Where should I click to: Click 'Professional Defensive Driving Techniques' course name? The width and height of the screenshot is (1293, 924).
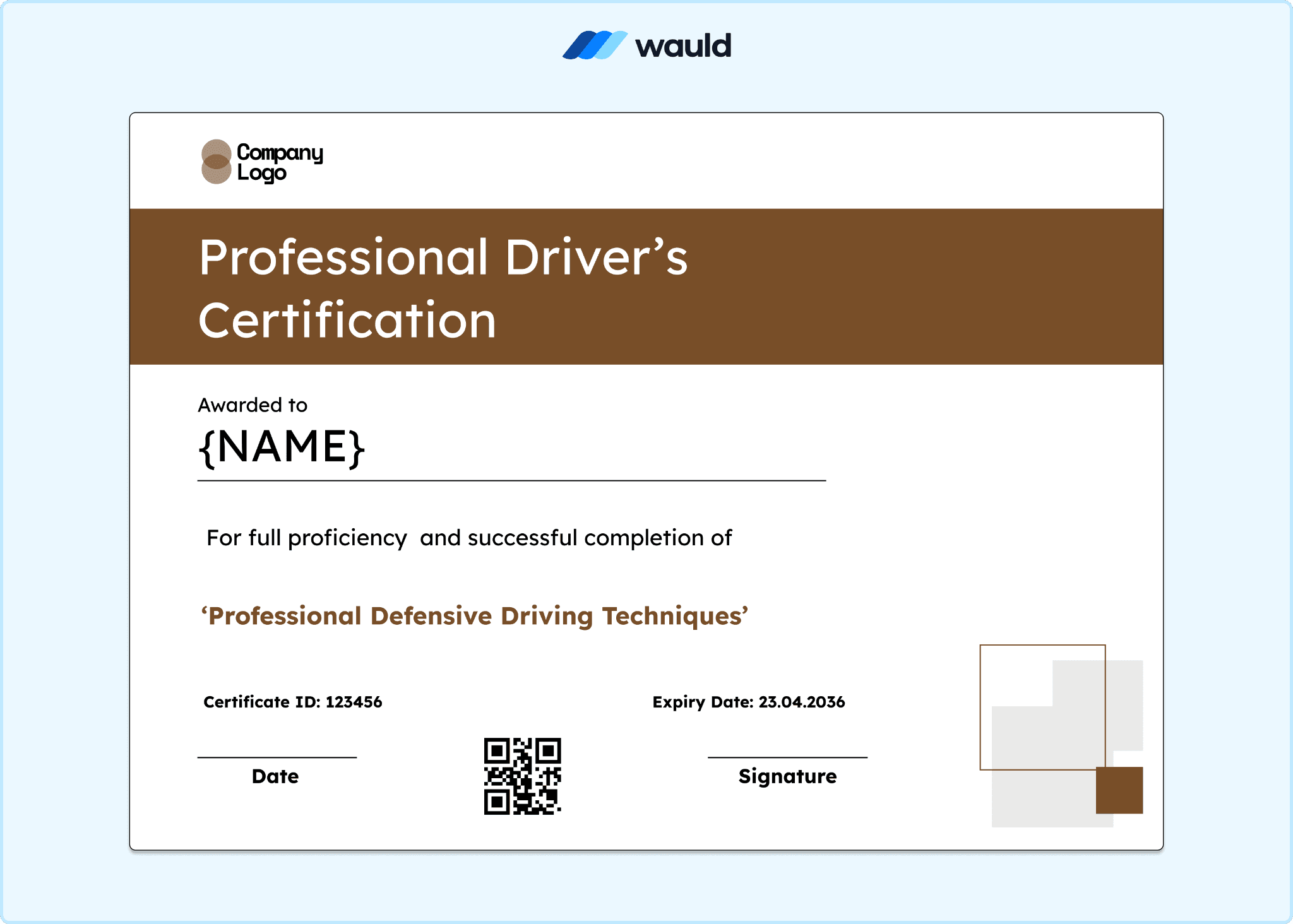click(475, 616)
